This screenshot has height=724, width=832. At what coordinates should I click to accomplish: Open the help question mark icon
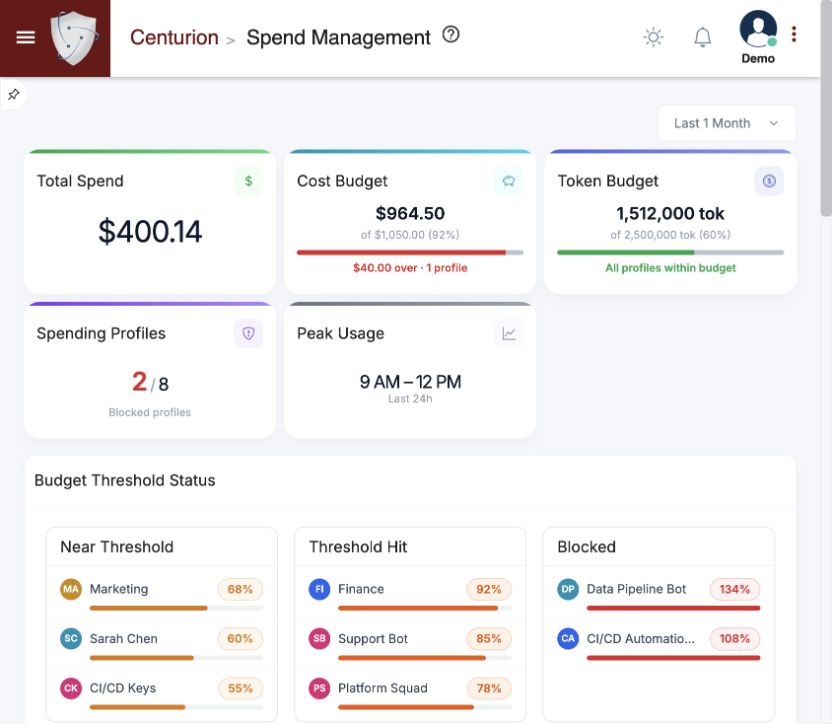tap(450, 35)
